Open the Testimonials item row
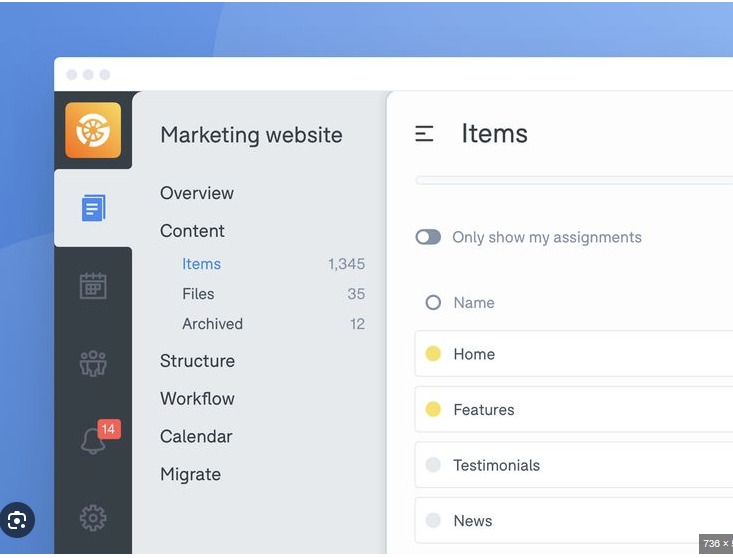The width and height of the screenshot is (733, 558). pyautogui.click(x=574, y=465)
